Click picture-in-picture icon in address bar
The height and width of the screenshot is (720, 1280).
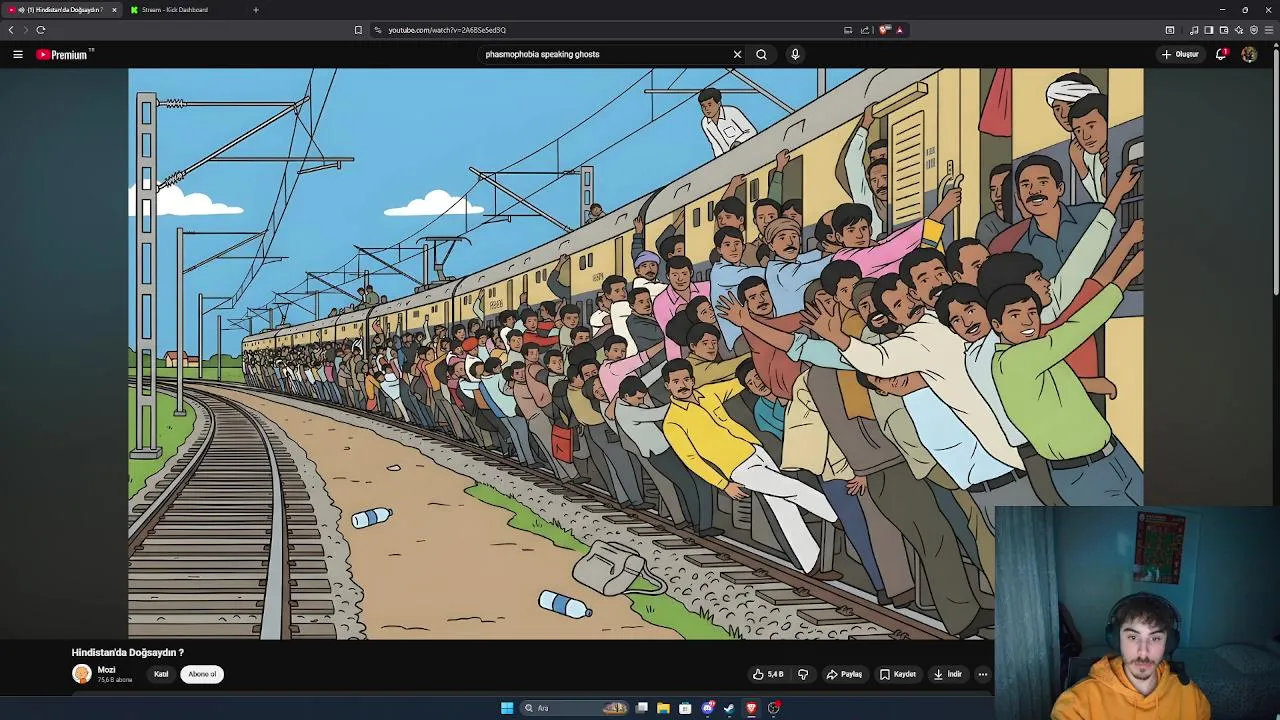pos(848,30)
